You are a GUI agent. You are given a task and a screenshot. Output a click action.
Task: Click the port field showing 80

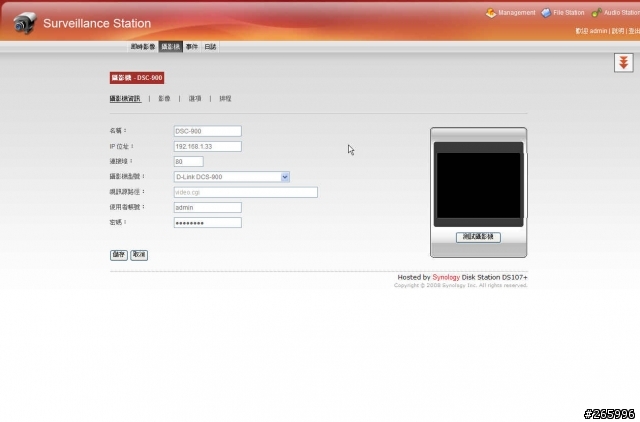tap(188, 161)
